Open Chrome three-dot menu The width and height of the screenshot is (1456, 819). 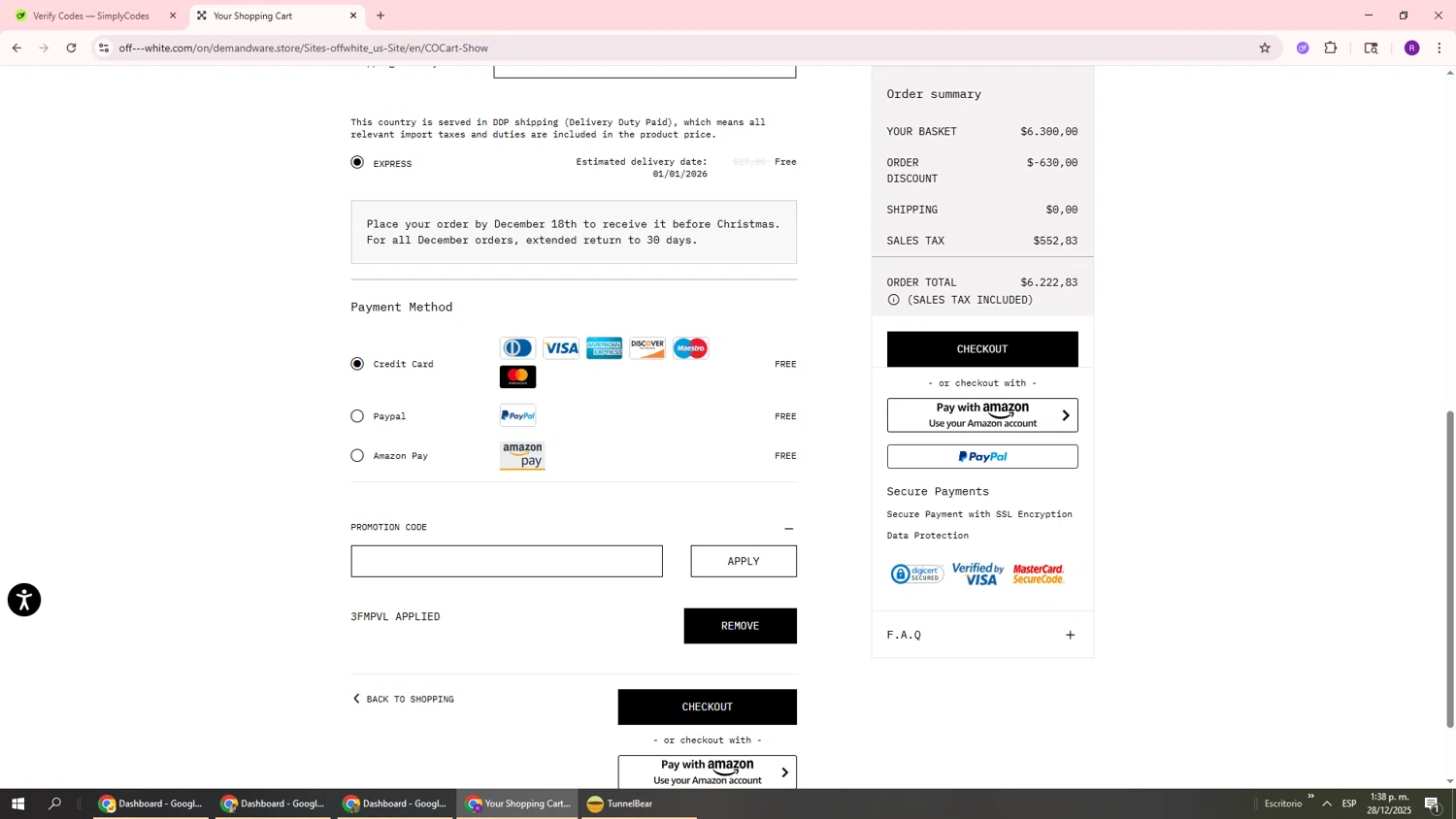click(1439, 48)
